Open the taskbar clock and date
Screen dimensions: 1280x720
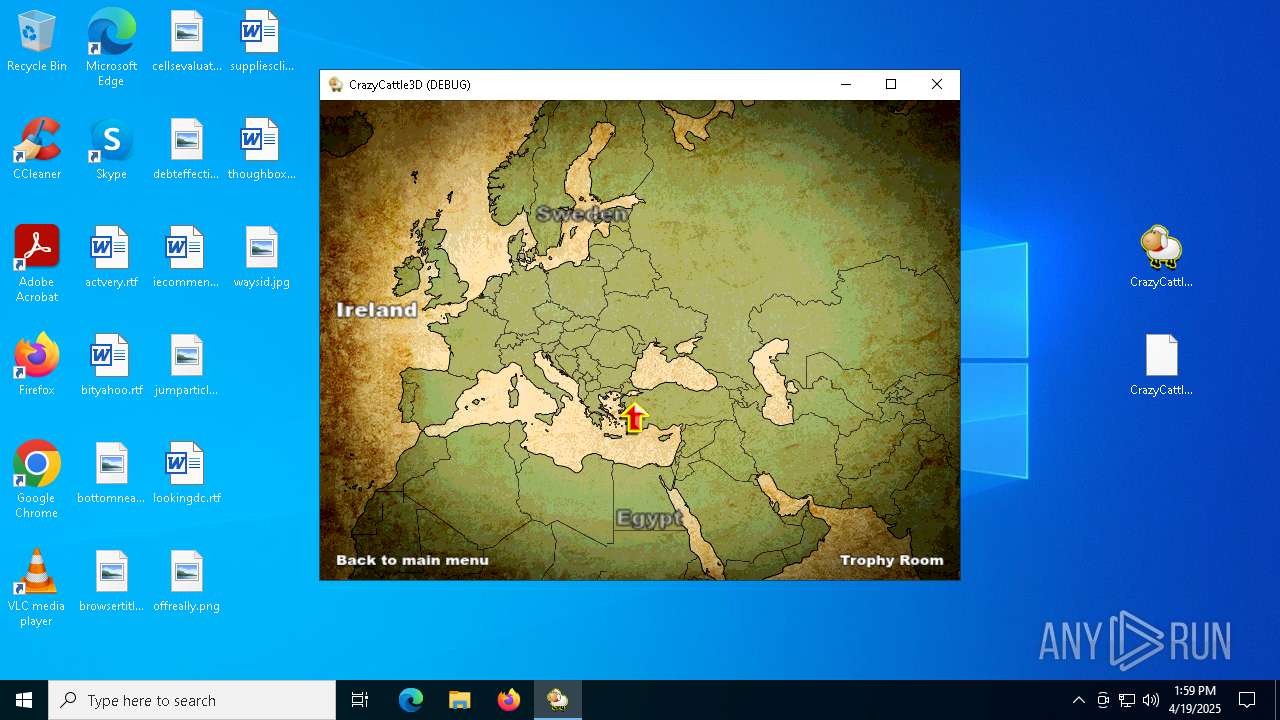pos(1195,700)
